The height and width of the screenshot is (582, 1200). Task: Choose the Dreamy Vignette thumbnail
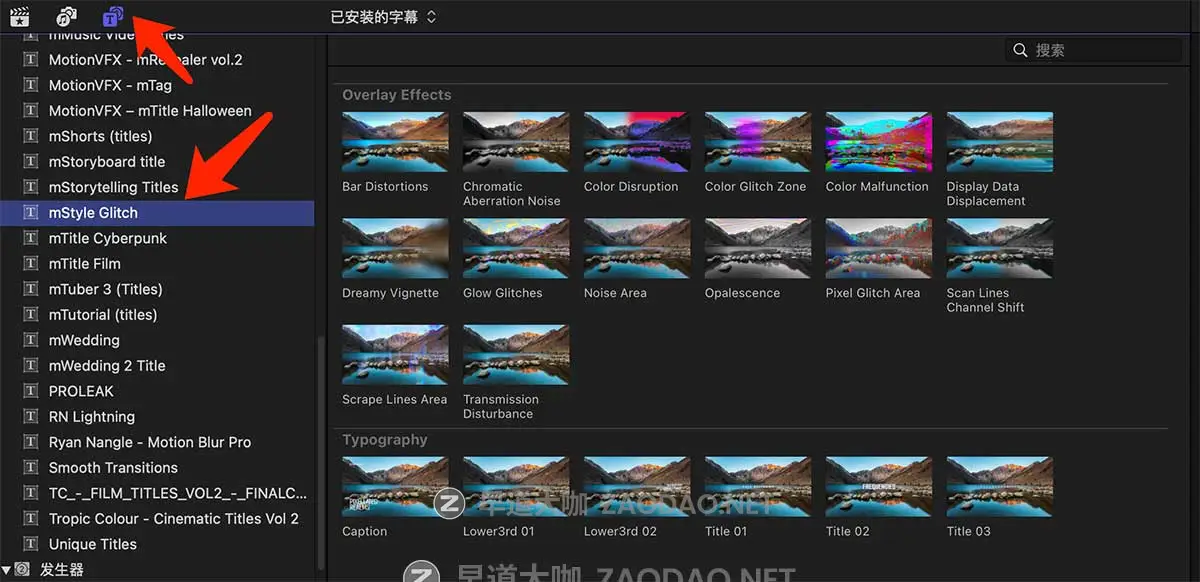pos(394,248)
